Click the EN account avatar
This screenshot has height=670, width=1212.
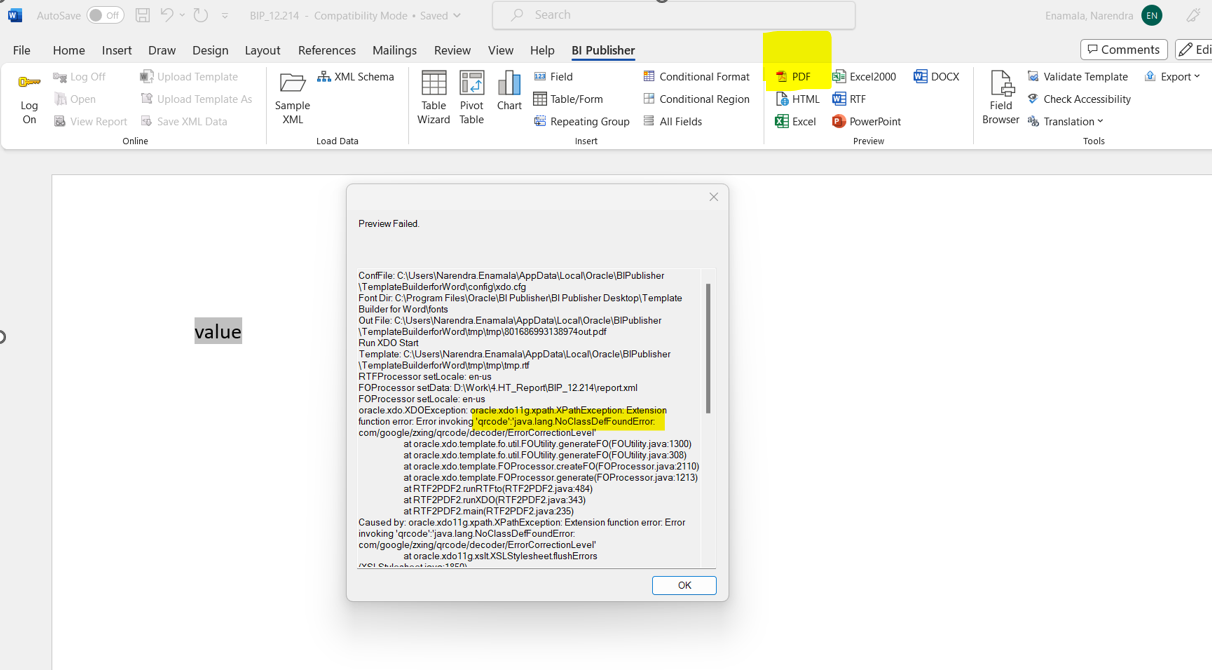coord(1152,16)
